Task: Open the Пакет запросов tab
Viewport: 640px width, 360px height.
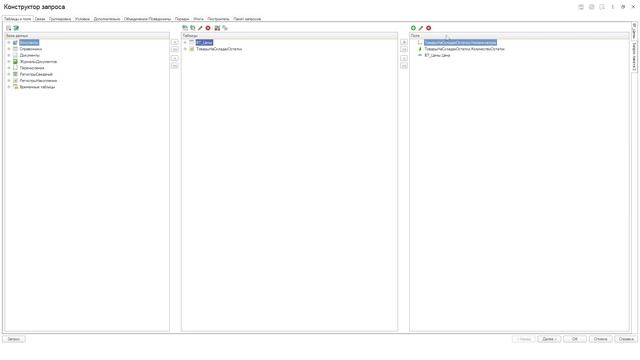Action: point(247,19)
